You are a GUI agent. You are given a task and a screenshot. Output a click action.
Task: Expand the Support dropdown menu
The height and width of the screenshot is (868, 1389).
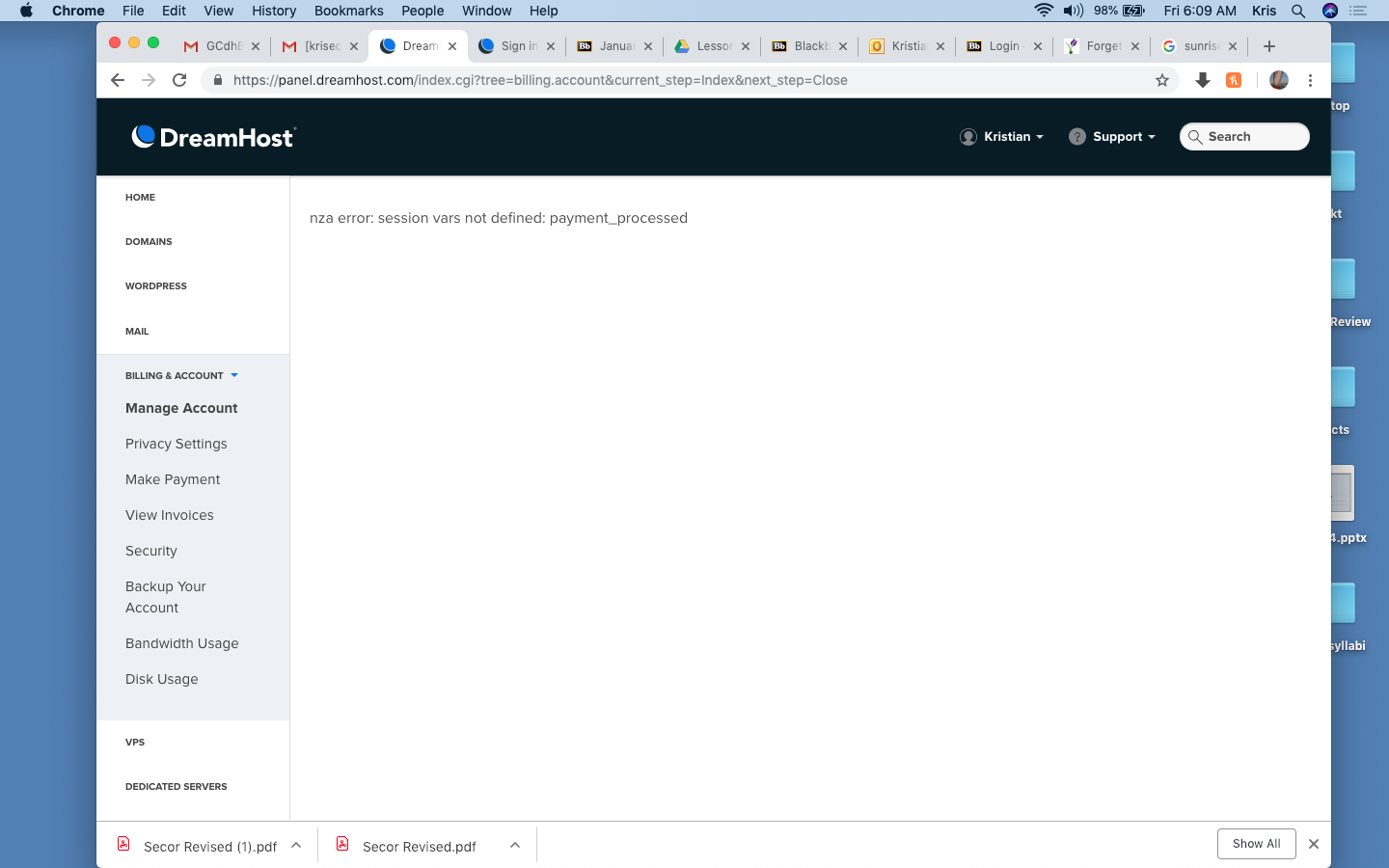pyautogui.click(x=1112, y=137)
